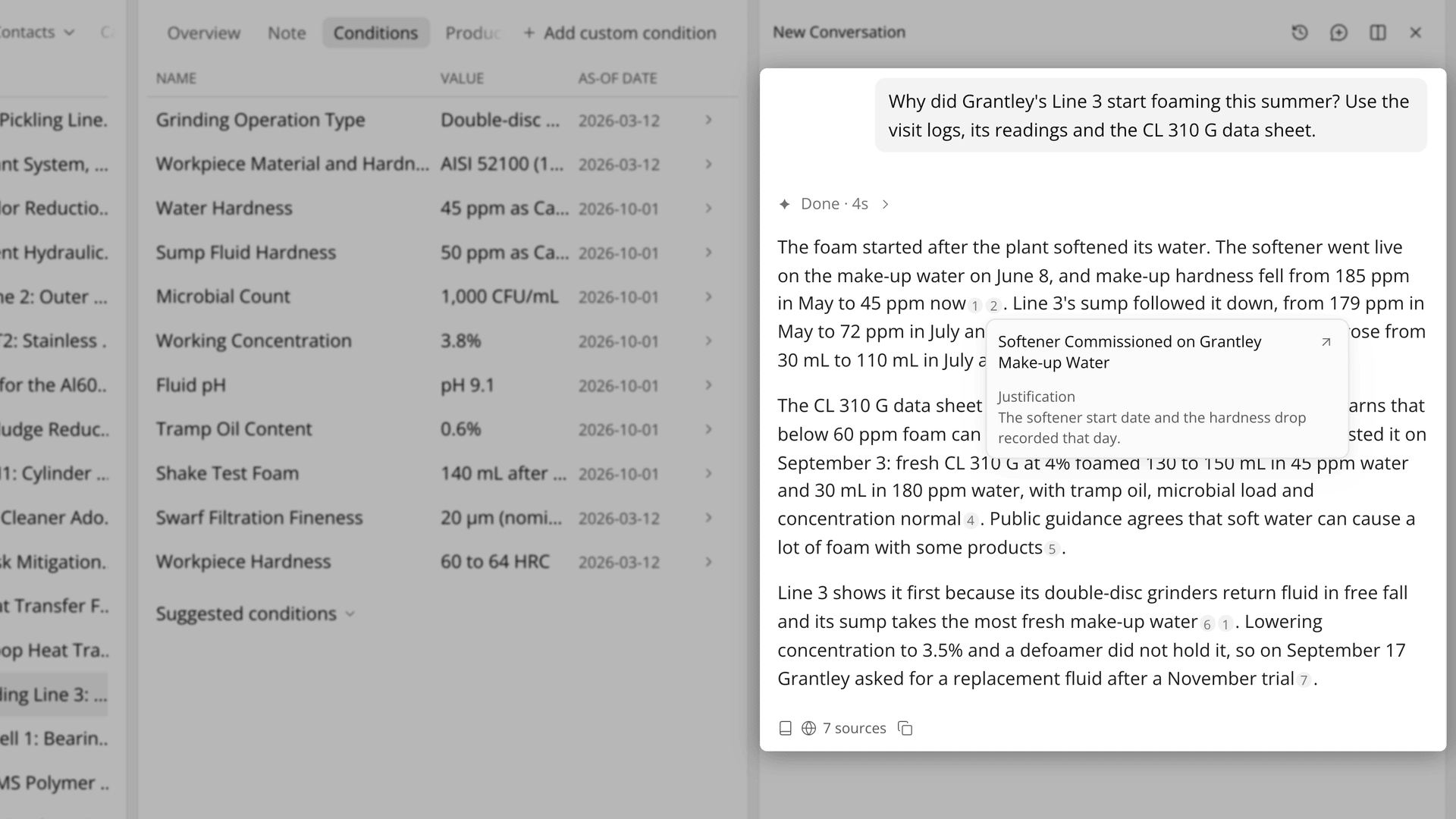Open Grinding Operation Type row chevron

(x=708, y=120)
